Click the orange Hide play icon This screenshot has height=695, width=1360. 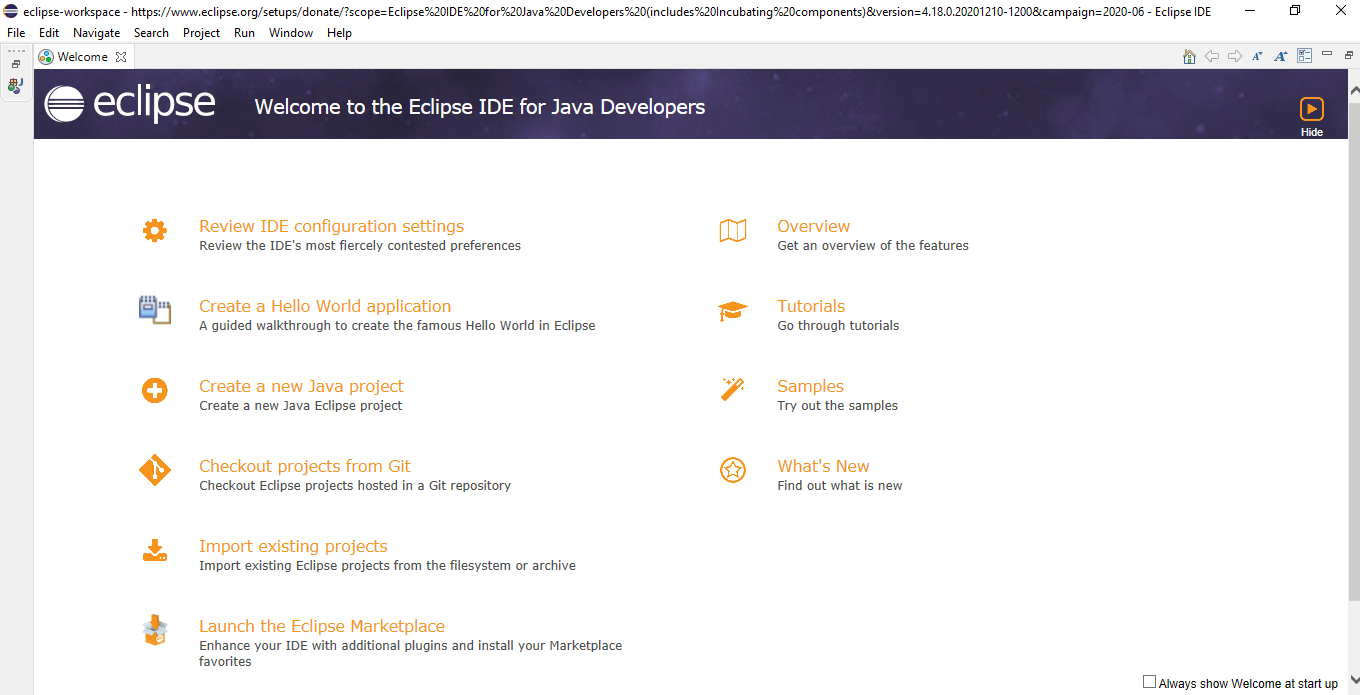pos(1311,109)
